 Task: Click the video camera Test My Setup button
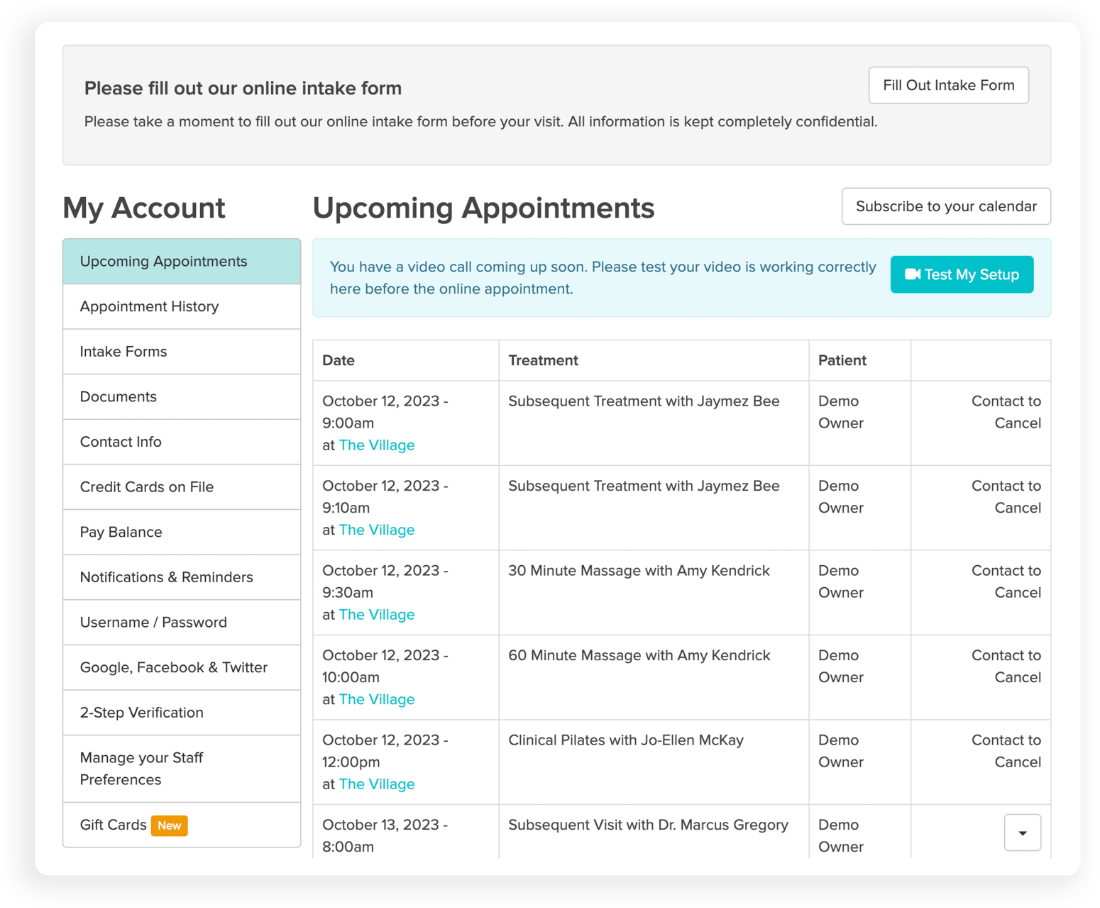[x=961, y=275]
